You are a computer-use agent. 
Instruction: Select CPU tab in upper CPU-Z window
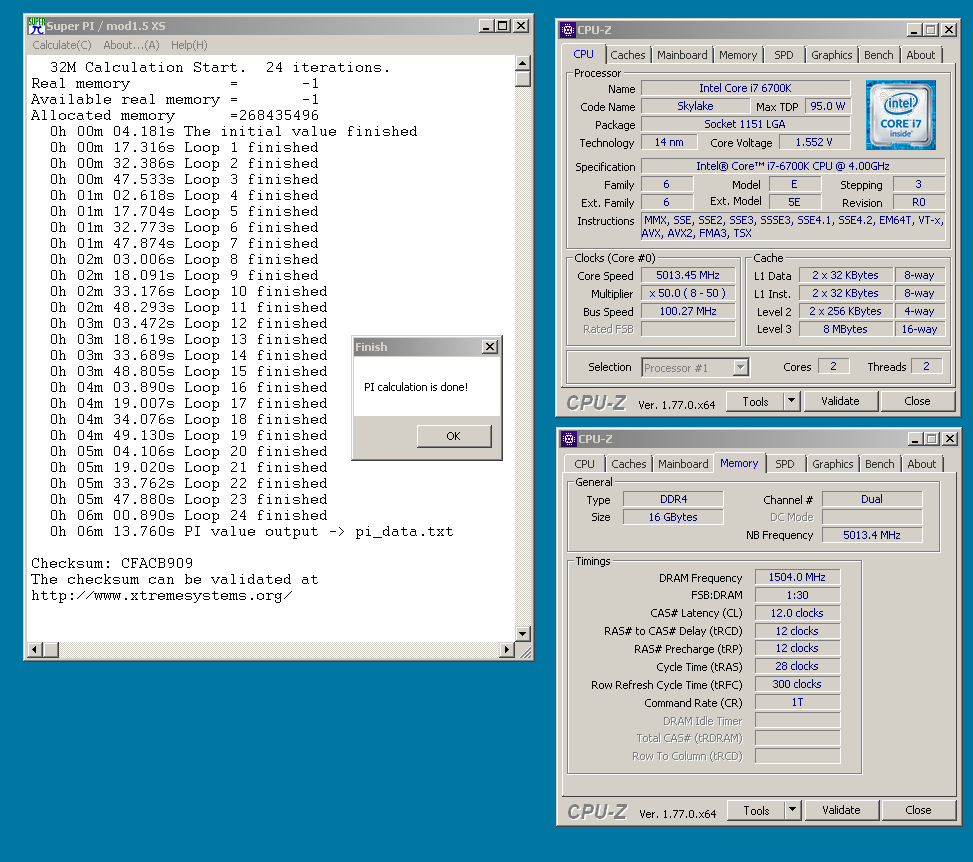tap(583, 54)
